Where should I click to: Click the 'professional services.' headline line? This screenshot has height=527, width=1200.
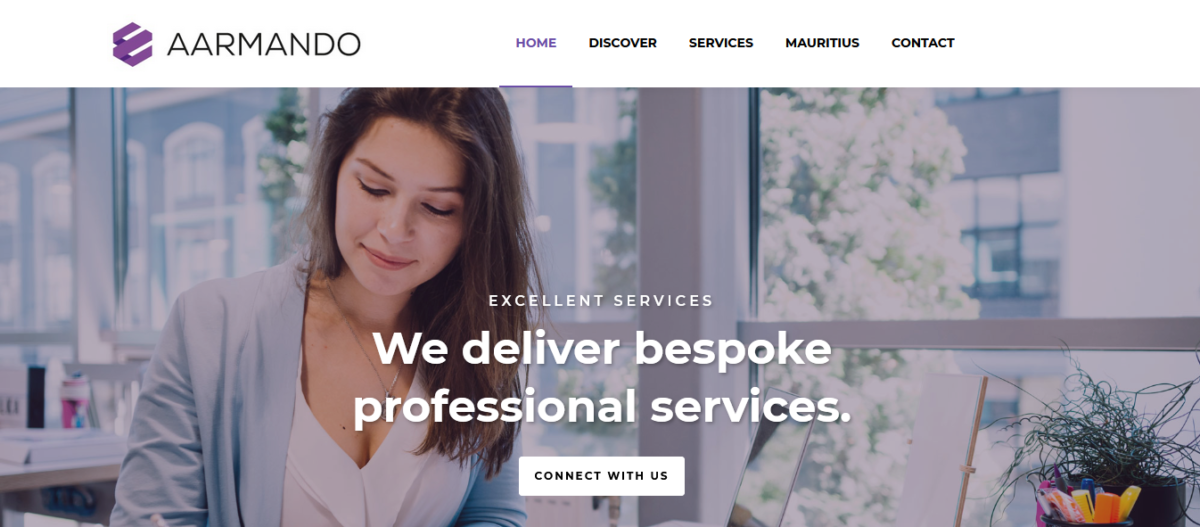click(x=601, y=406)
